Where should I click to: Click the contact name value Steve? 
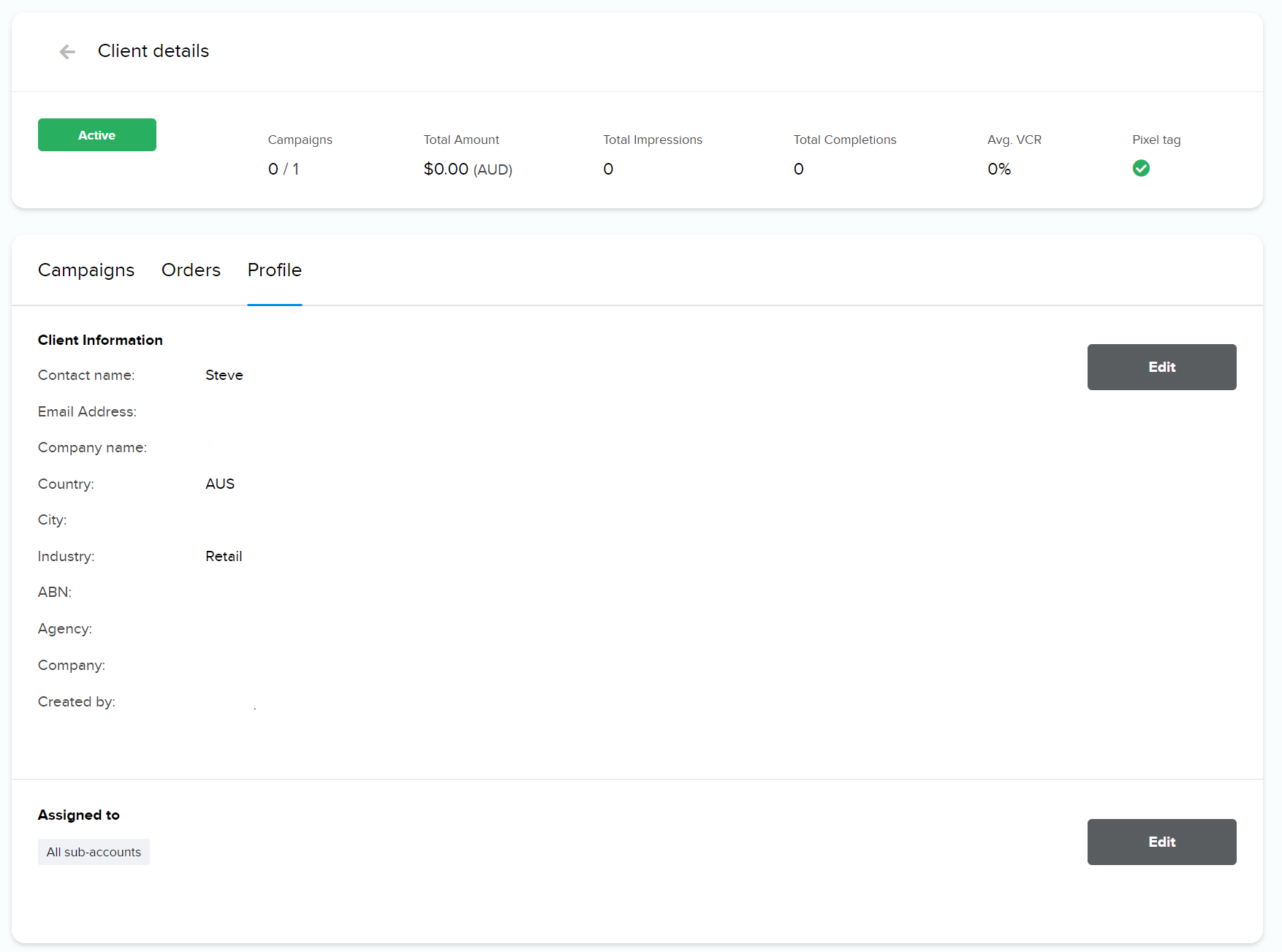[224, 376]
